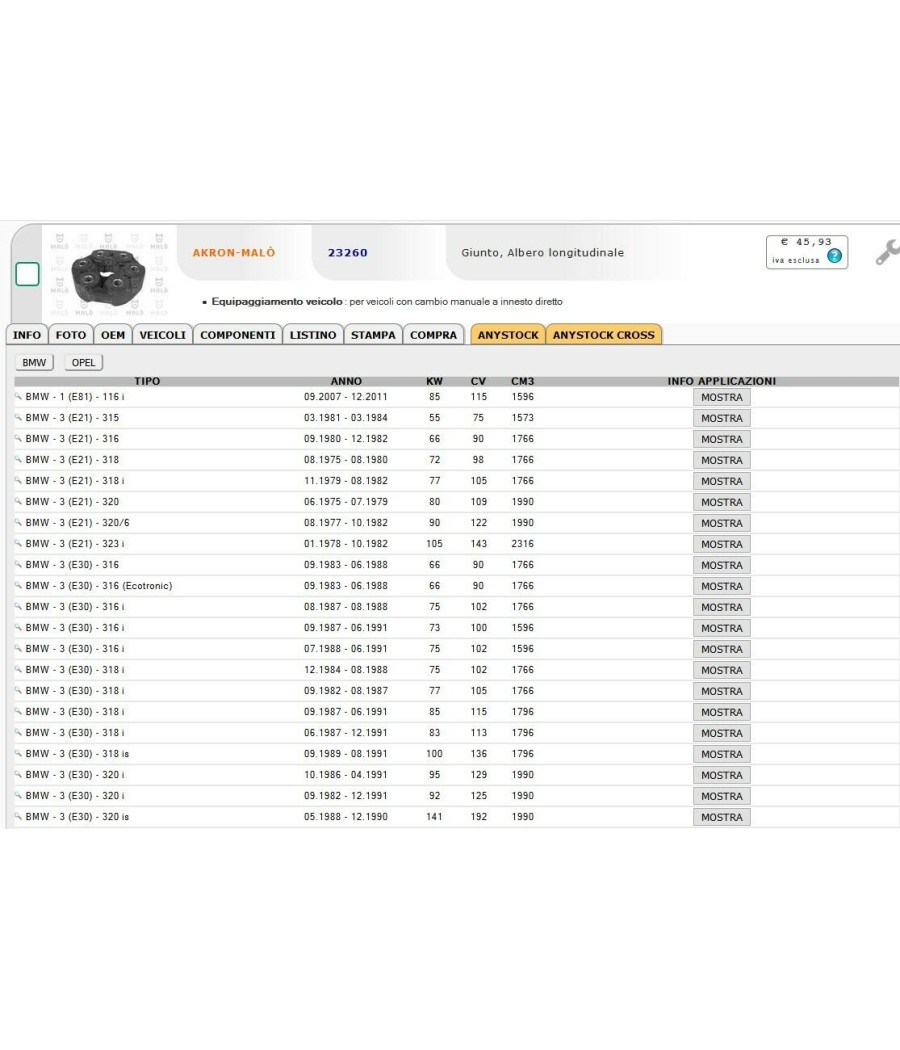Switch to the FOTO tab
This screenshot has height=1050, width=900.
click(x=71, y=335)
